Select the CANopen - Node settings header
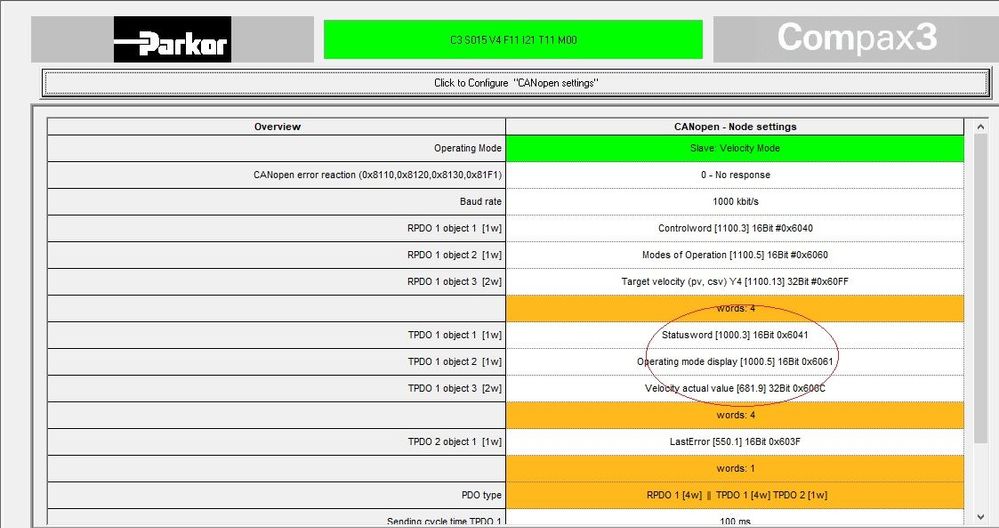 735,127
